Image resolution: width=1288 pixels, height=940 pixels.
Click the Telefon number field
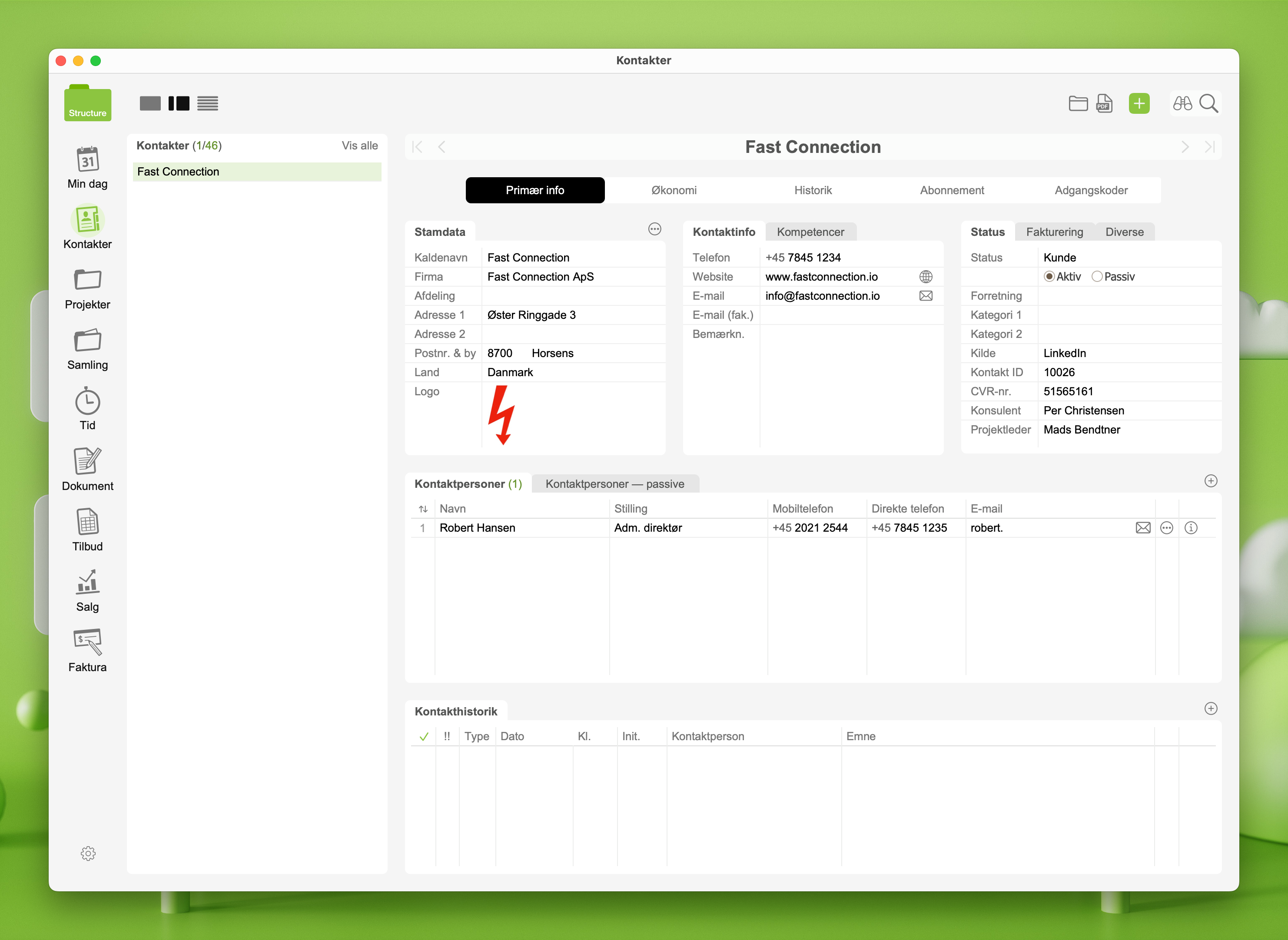tap(803, 258)
